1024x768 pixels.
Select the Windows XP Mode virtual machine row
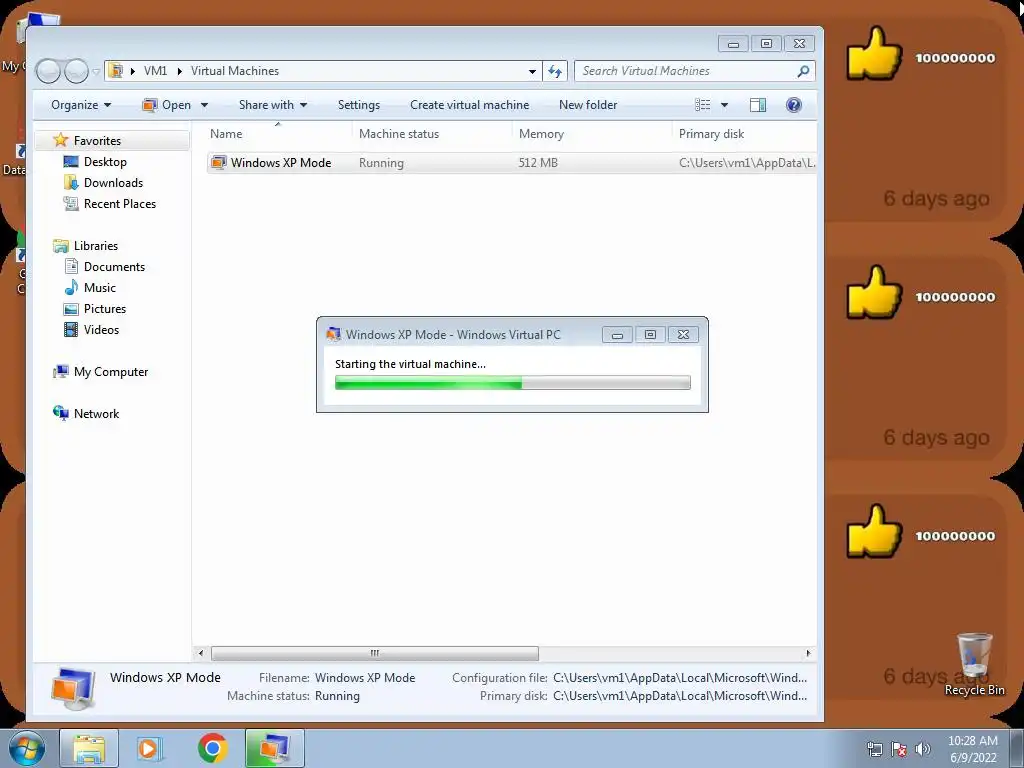[x=511, y=163]
